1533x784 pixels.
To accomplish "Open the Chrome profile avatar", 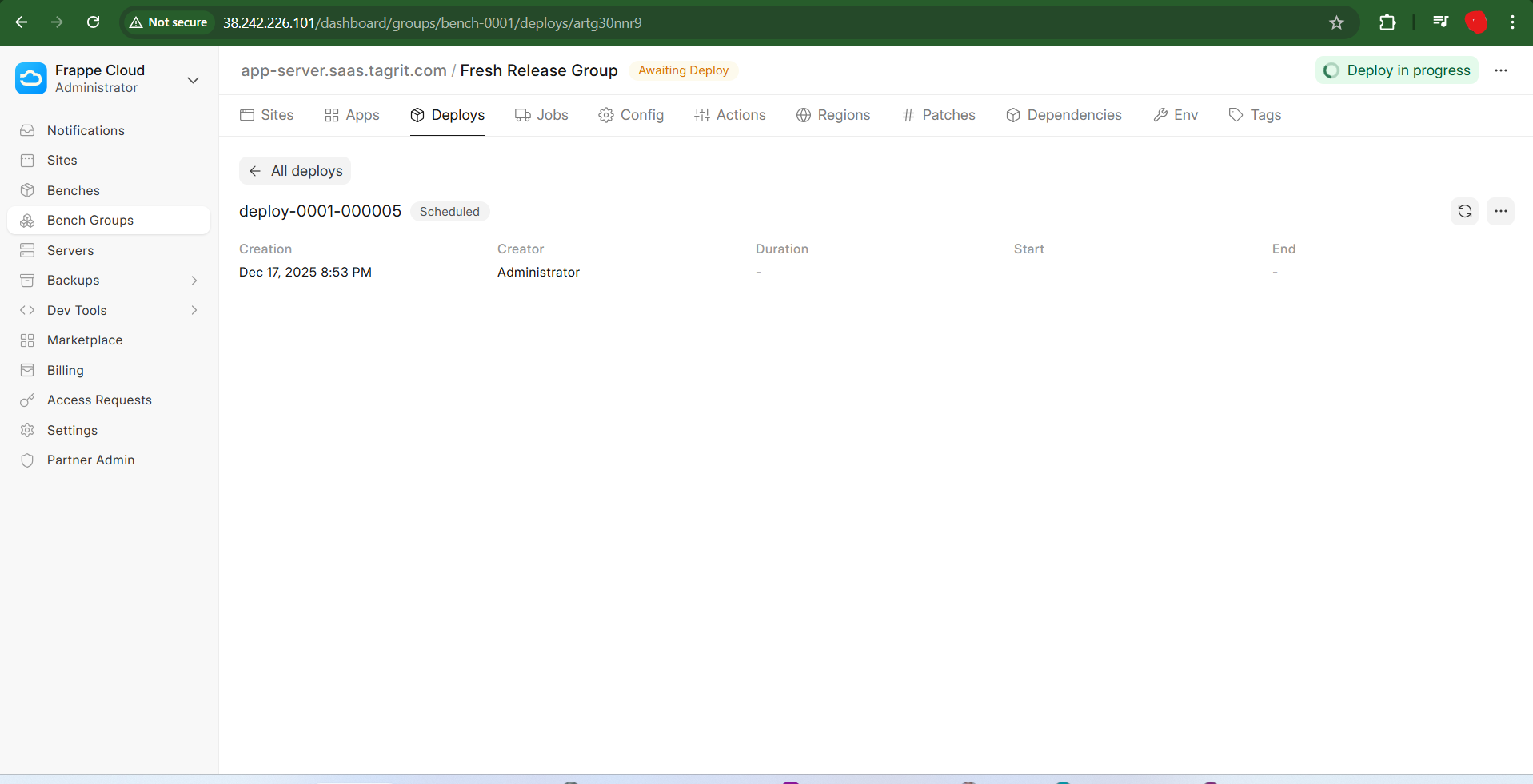I will click(x=1475, y=22).
